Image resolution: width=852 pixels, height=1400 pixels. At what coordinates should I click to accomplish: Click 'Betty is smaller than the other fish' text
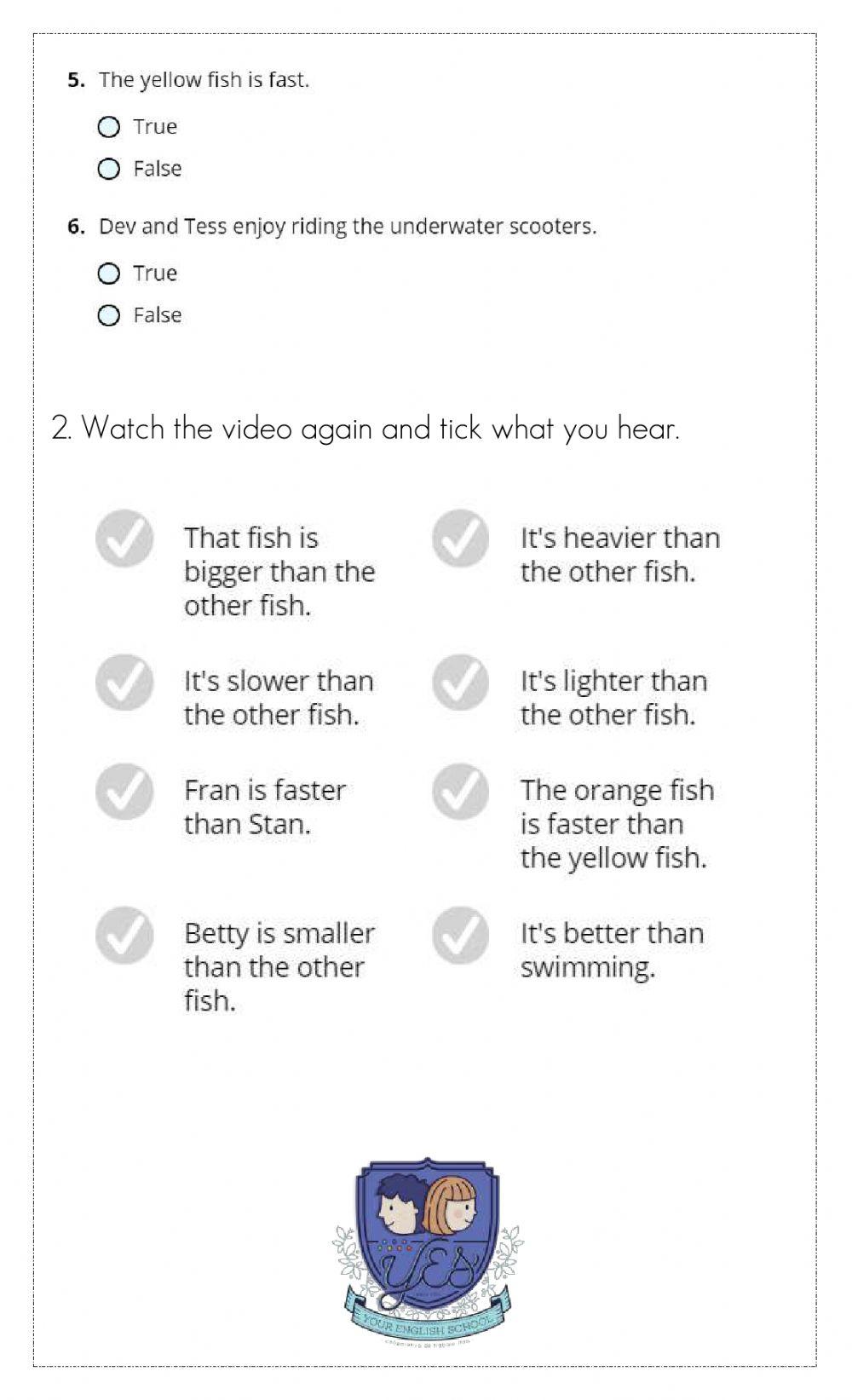click(x=279, y=967)
